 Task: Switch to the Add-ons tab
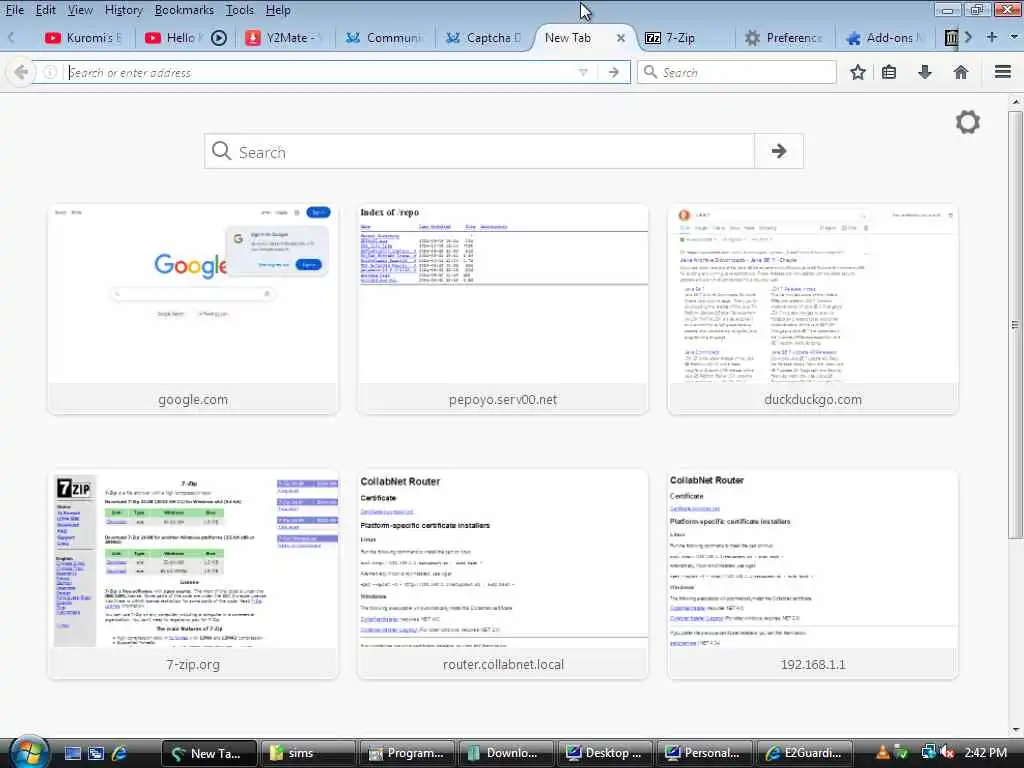click(884, 38)
